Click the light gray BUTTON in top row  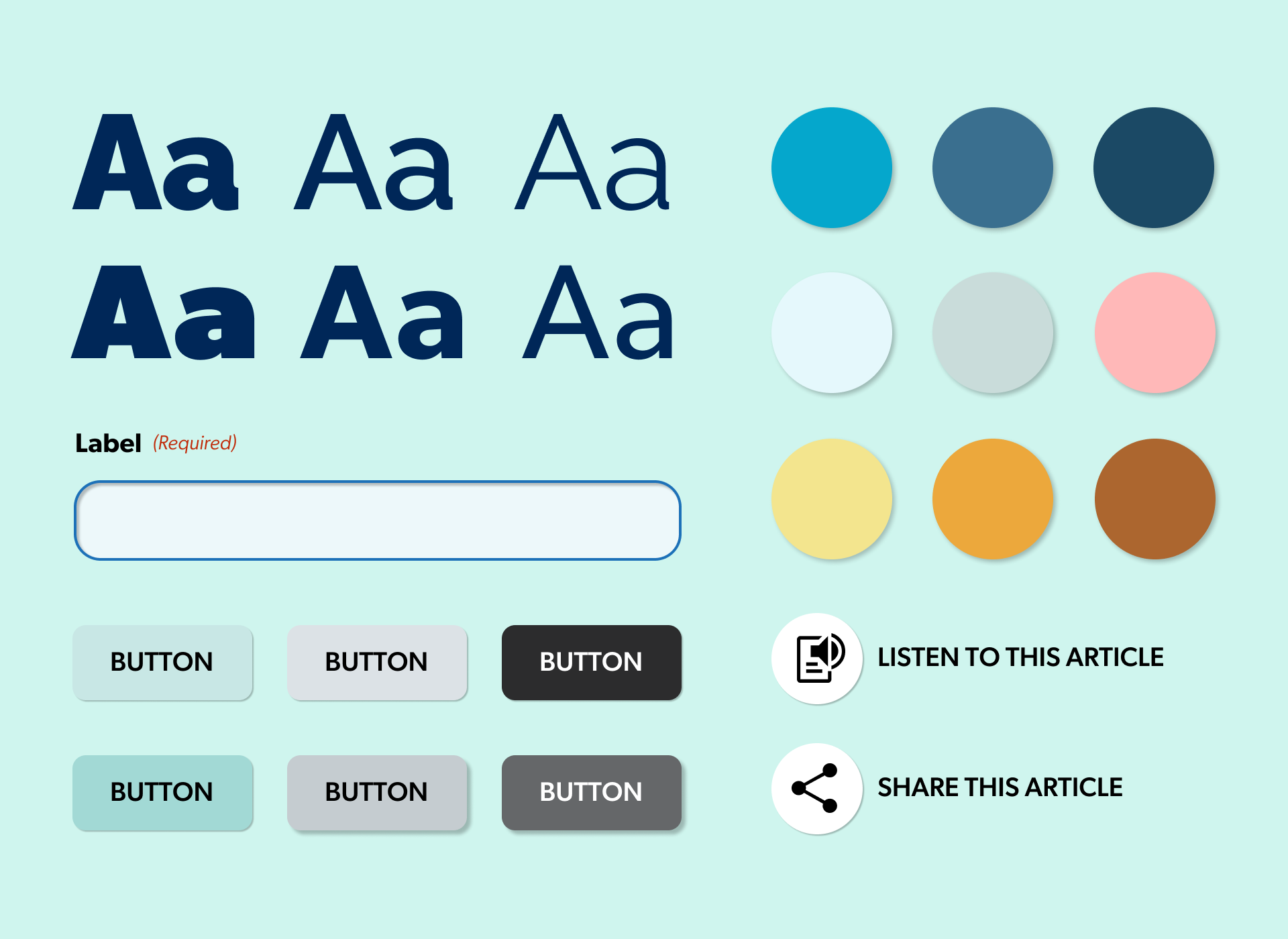click(377, 663)
